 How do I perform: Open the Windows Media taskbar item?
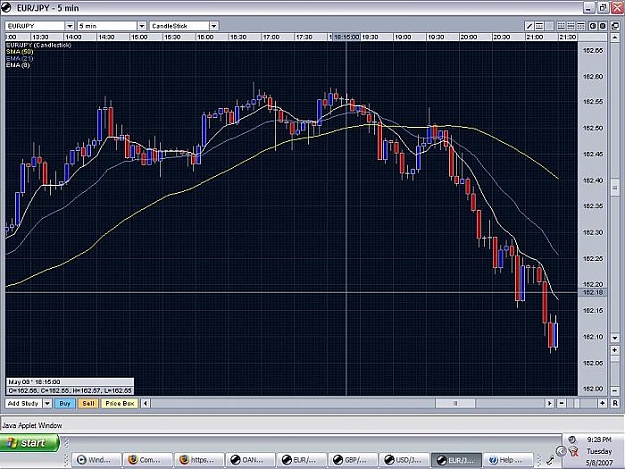(x=96, y=460)
